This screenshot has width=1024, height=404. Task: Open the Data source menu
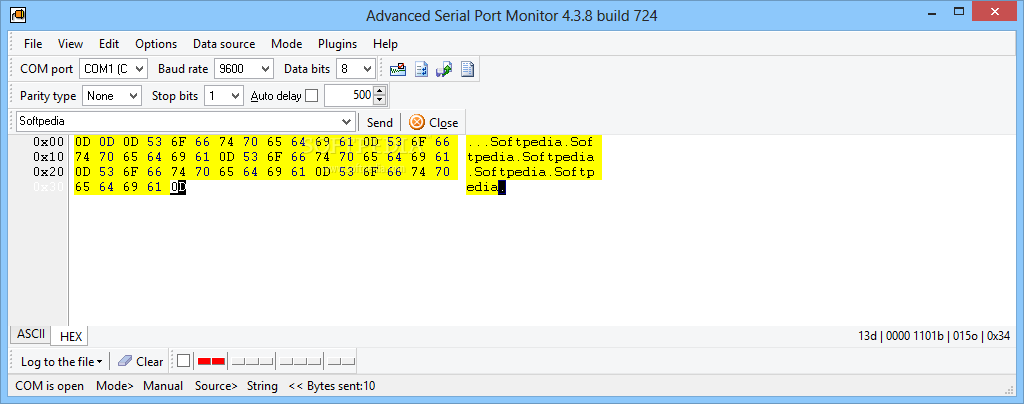tap(224, 44)
